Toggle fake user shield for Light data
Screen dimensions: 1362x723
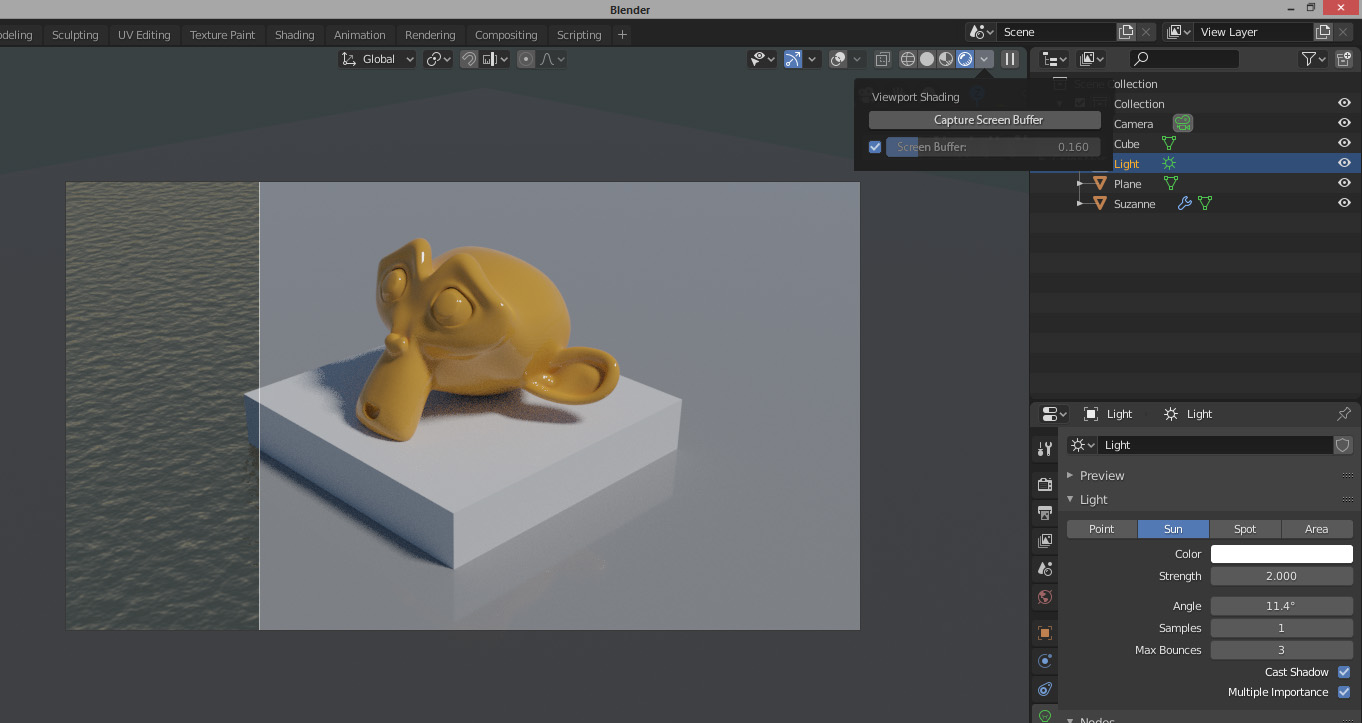(1343, 445)
